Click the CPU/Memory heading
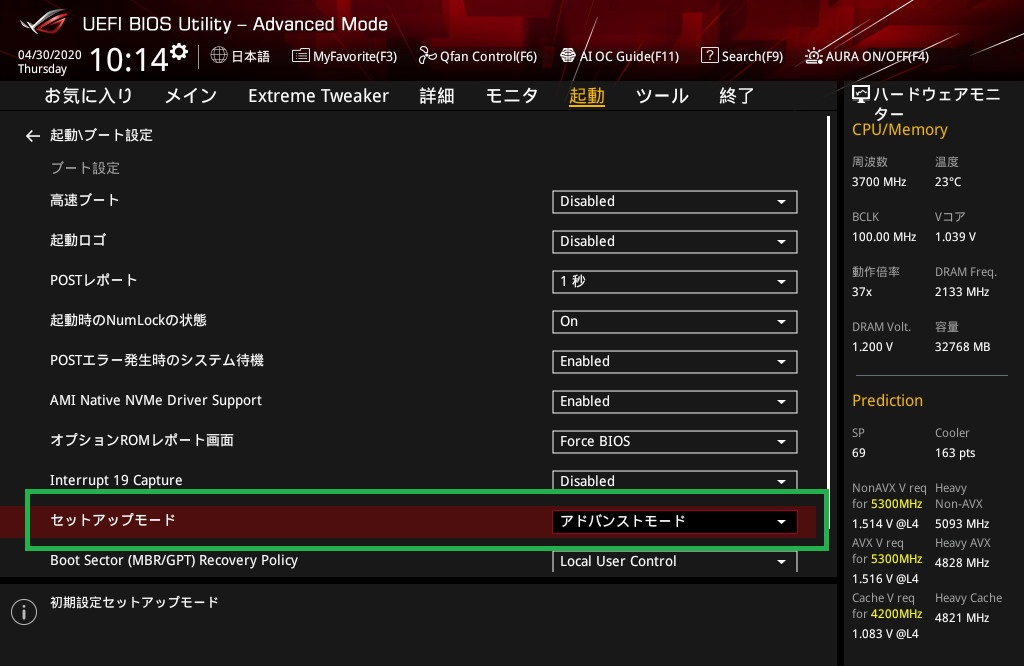 click(x=899, y=130)
